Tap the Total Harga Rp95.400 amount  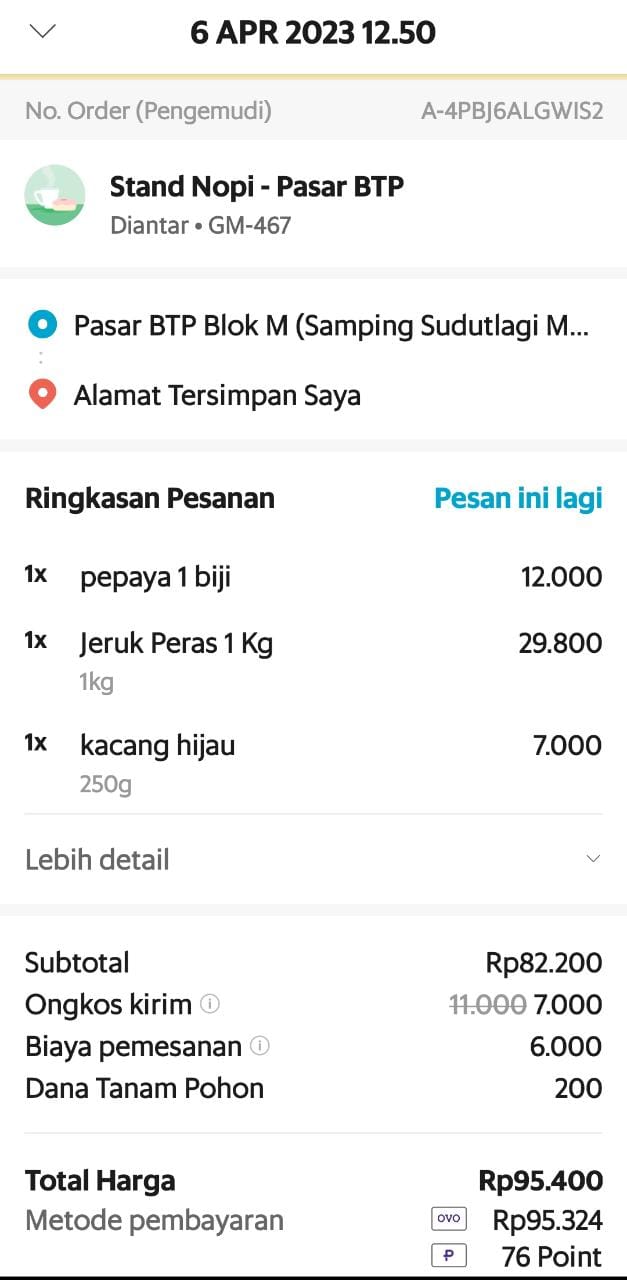point(540,1181)
